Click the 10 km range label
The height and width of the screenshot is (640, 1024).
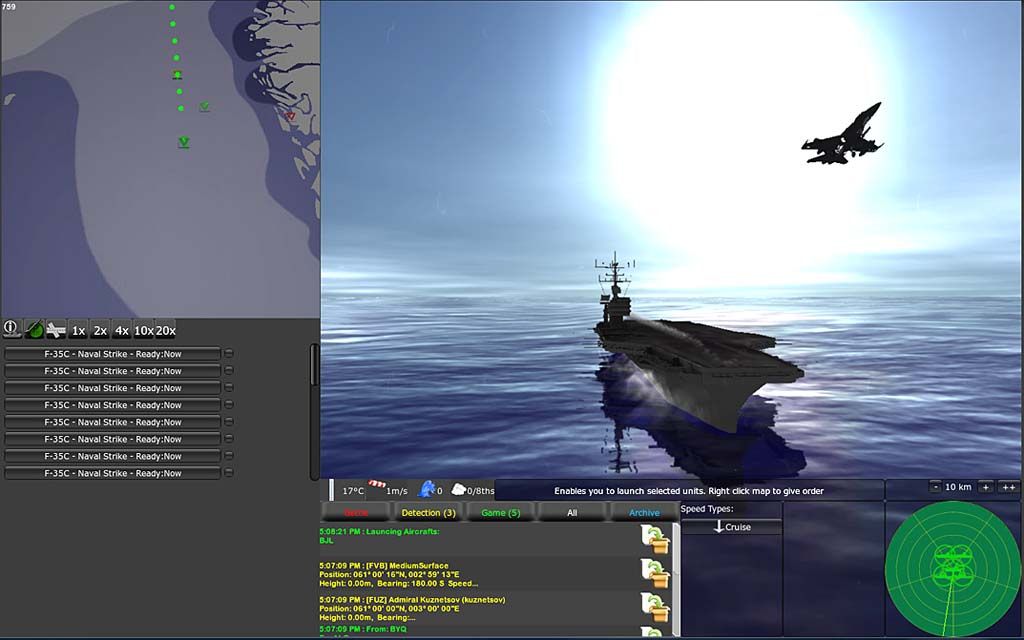[x=958, y=487]
